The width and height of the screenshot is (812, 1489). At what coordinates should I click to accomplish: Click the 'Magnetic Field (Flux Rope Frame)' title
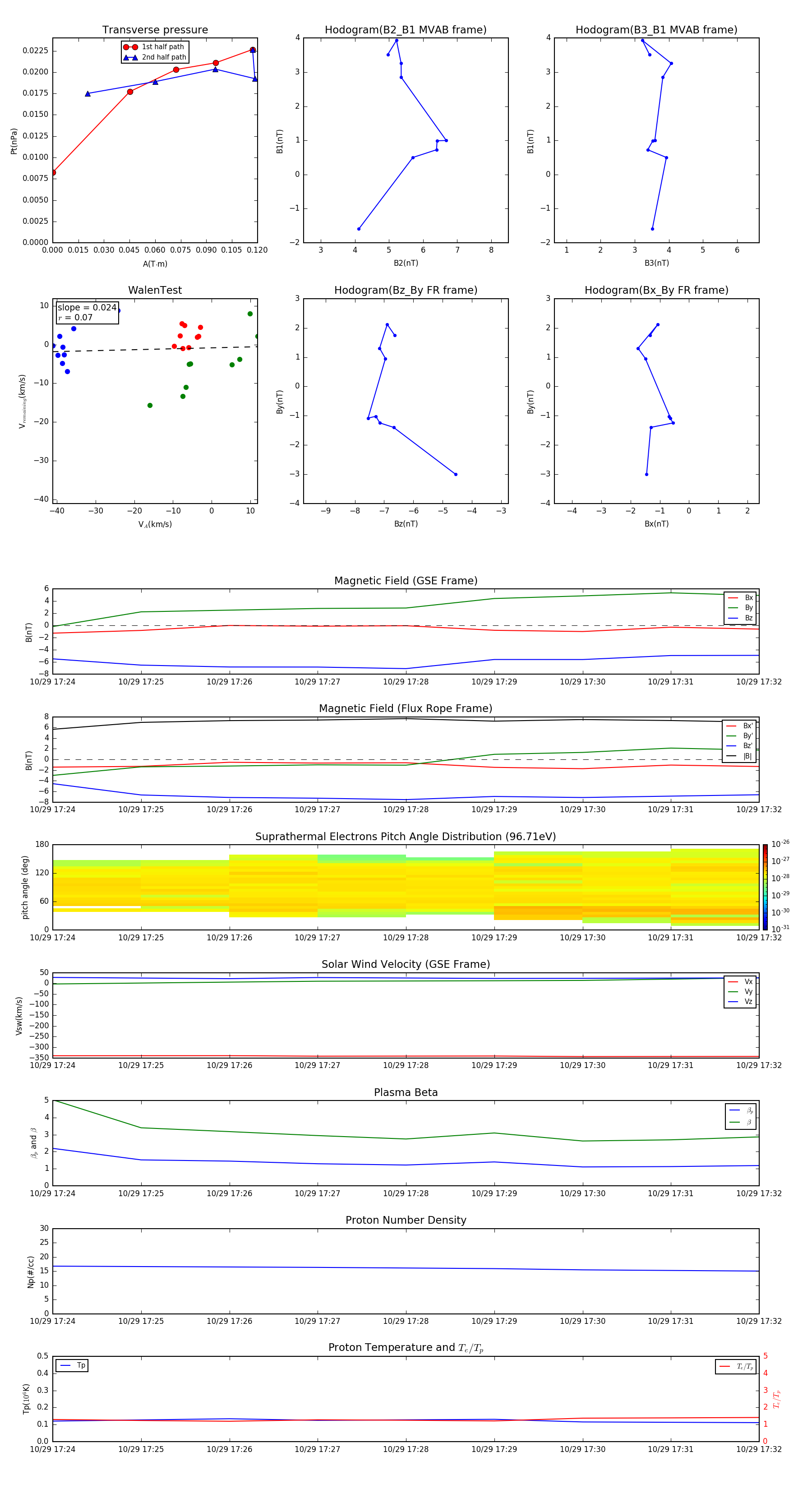[406, 709]
